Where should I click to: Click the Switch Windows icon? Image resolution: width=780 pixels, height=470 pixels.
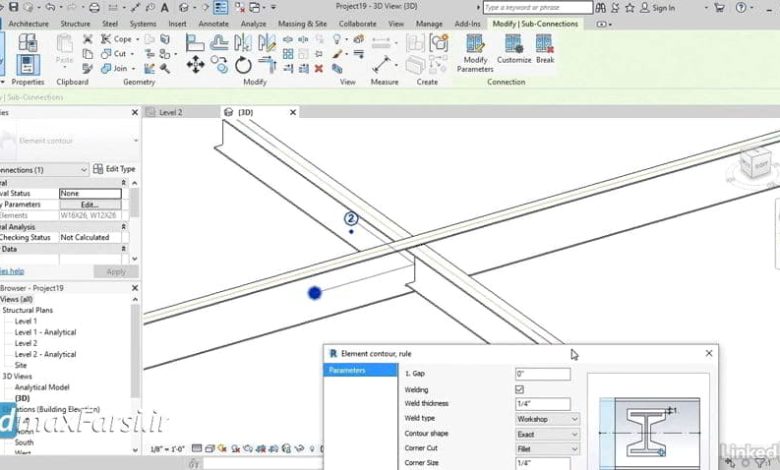(255, 7)
